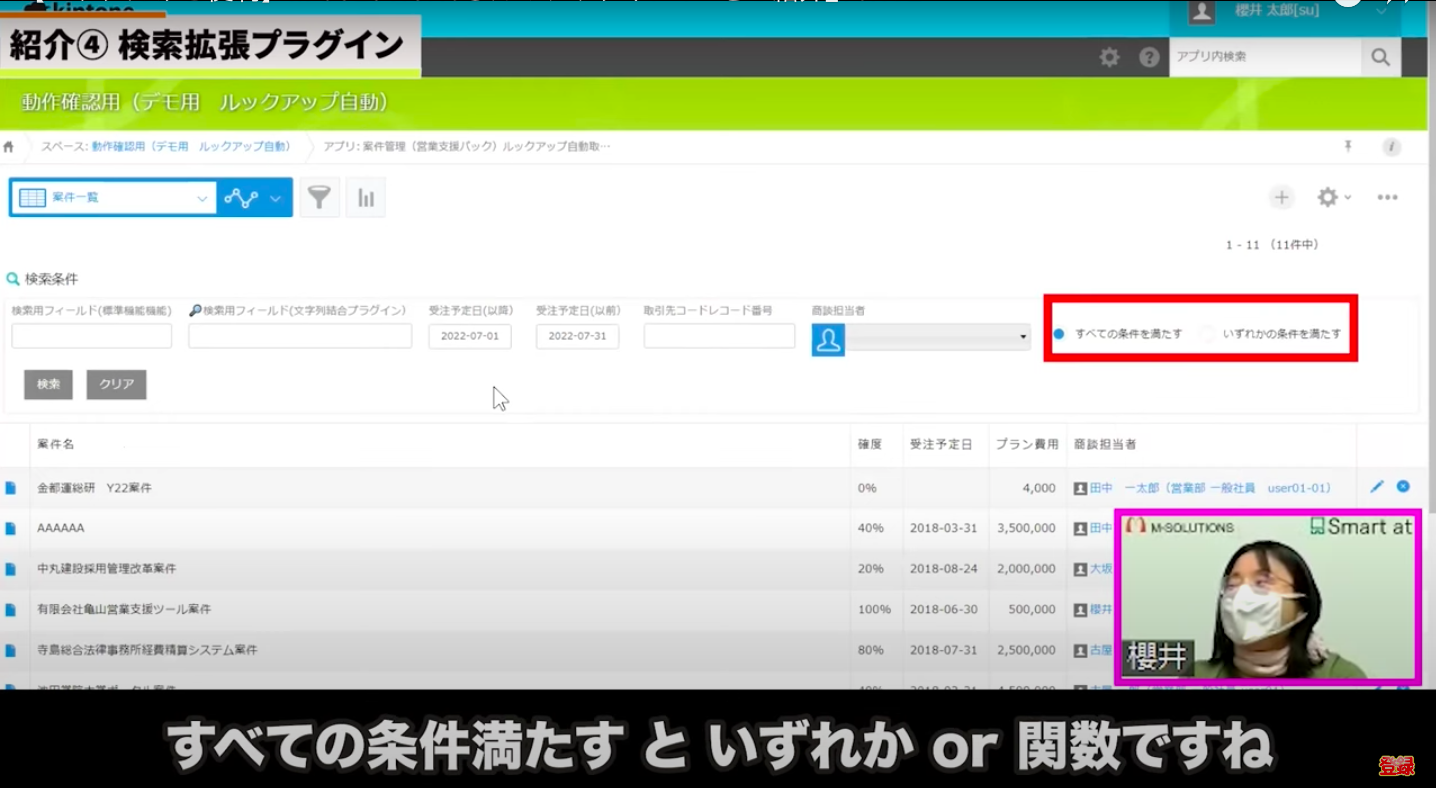Click the クリア clear button
This screenshot has height=788, width=1436.
pyautogui.click(x=116, y=385)
